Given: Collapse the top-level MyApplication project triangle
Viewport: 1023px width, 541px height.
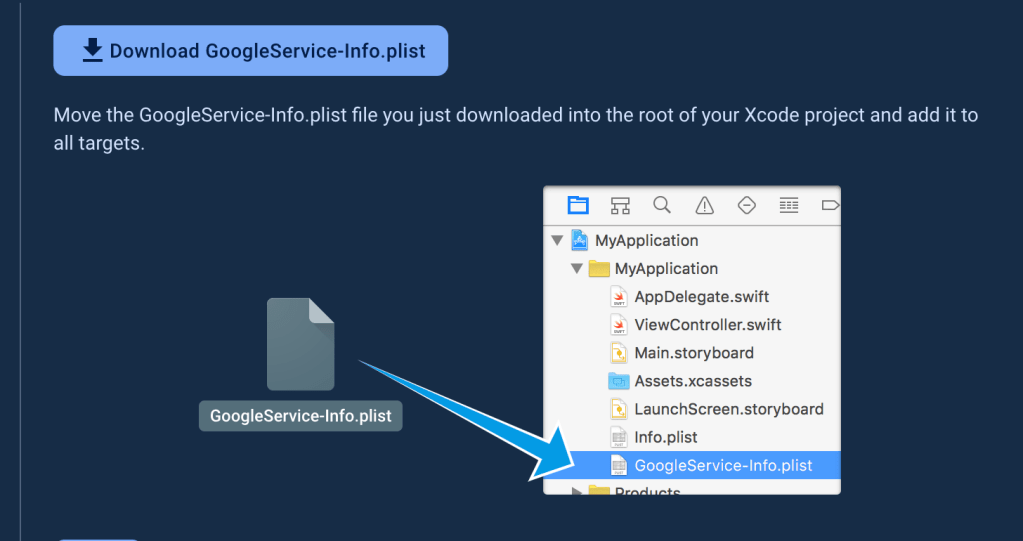Looking at the screenshot, I should click(557, 241).
